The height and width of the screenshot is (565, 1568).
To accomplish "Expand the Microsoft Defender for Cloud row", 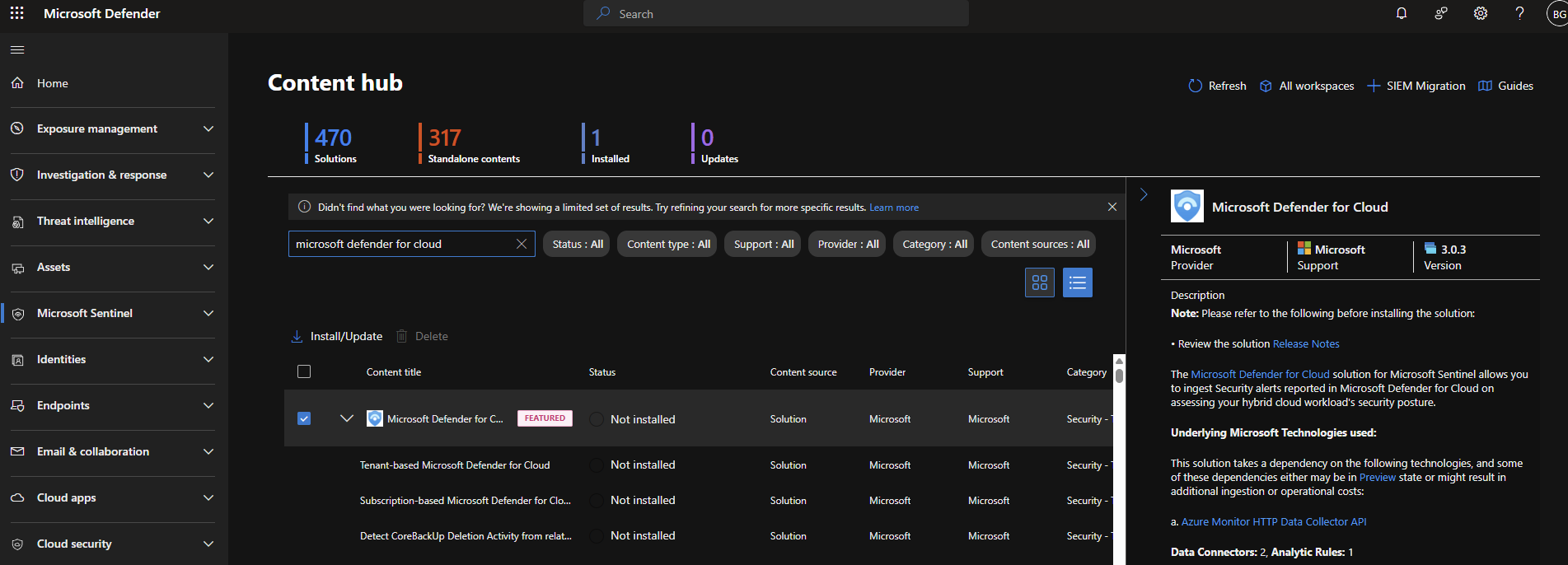I will (x=347, y=418).
